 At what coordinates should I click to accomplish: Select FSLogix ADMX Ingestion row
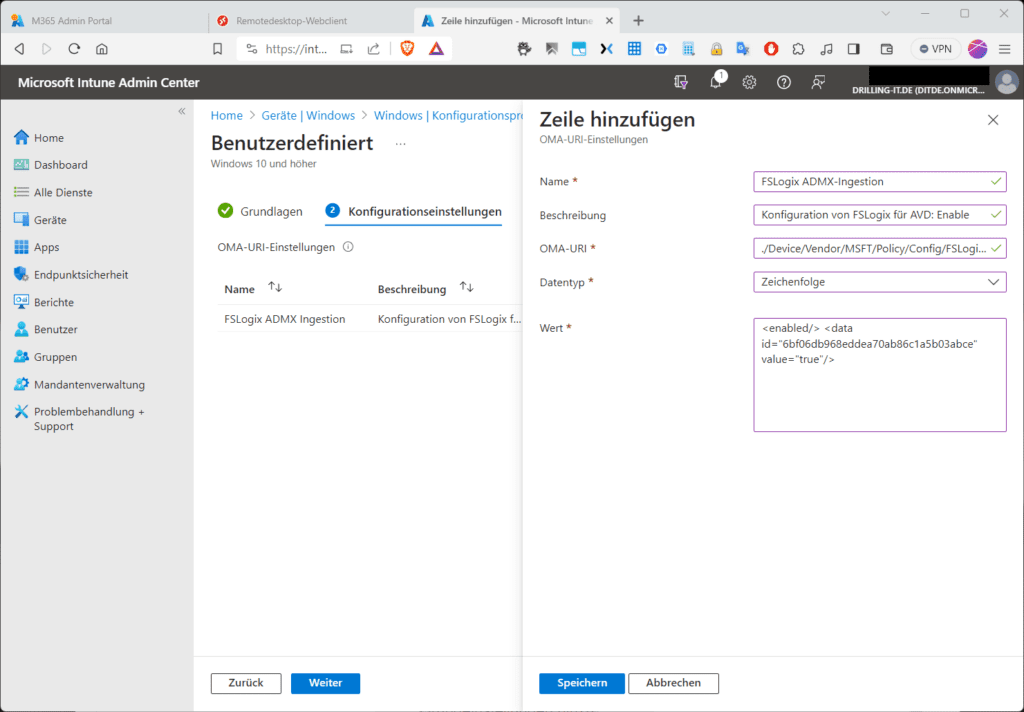370,319
